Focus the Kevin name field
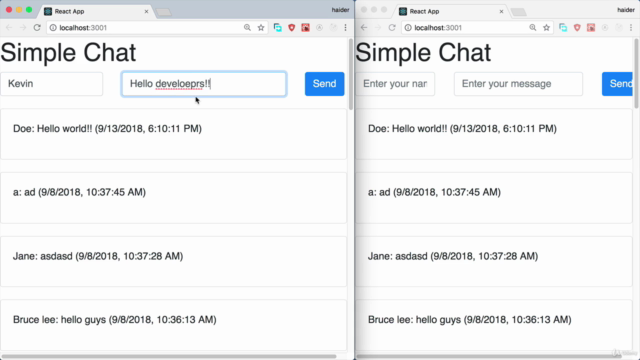 (x=51, y=84)
